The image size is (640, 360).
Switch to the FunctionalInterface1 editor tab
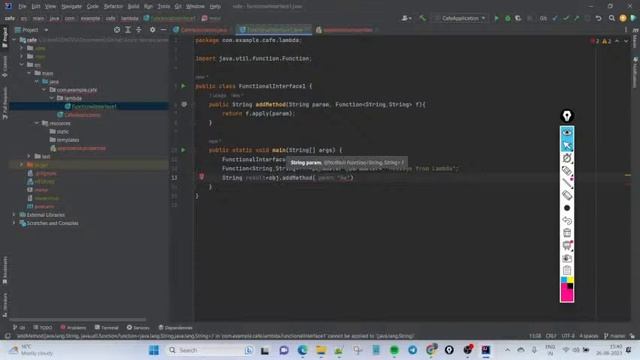(273, 30)
